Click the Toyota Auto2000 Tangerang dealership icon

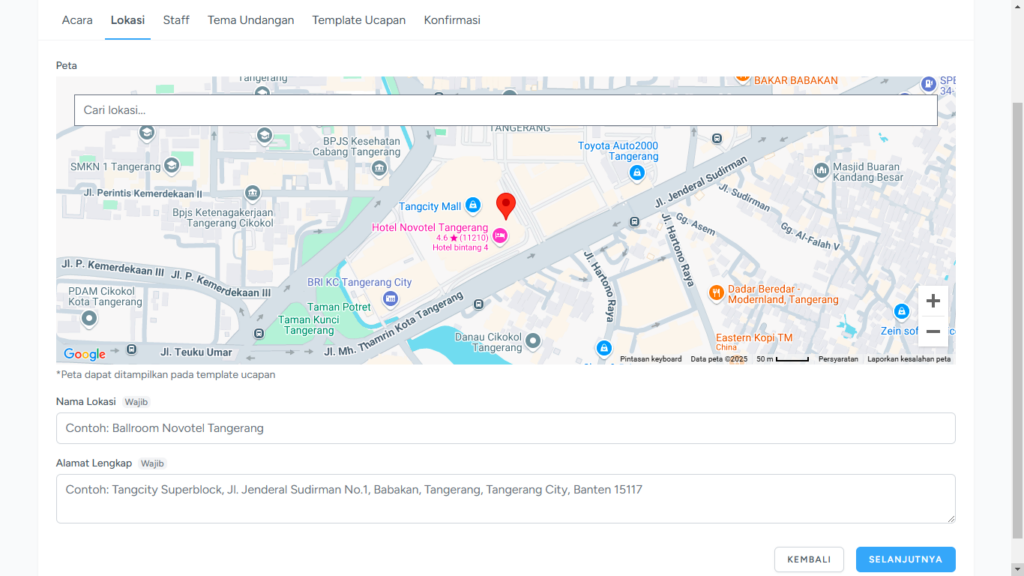click(x=636, y=172)
